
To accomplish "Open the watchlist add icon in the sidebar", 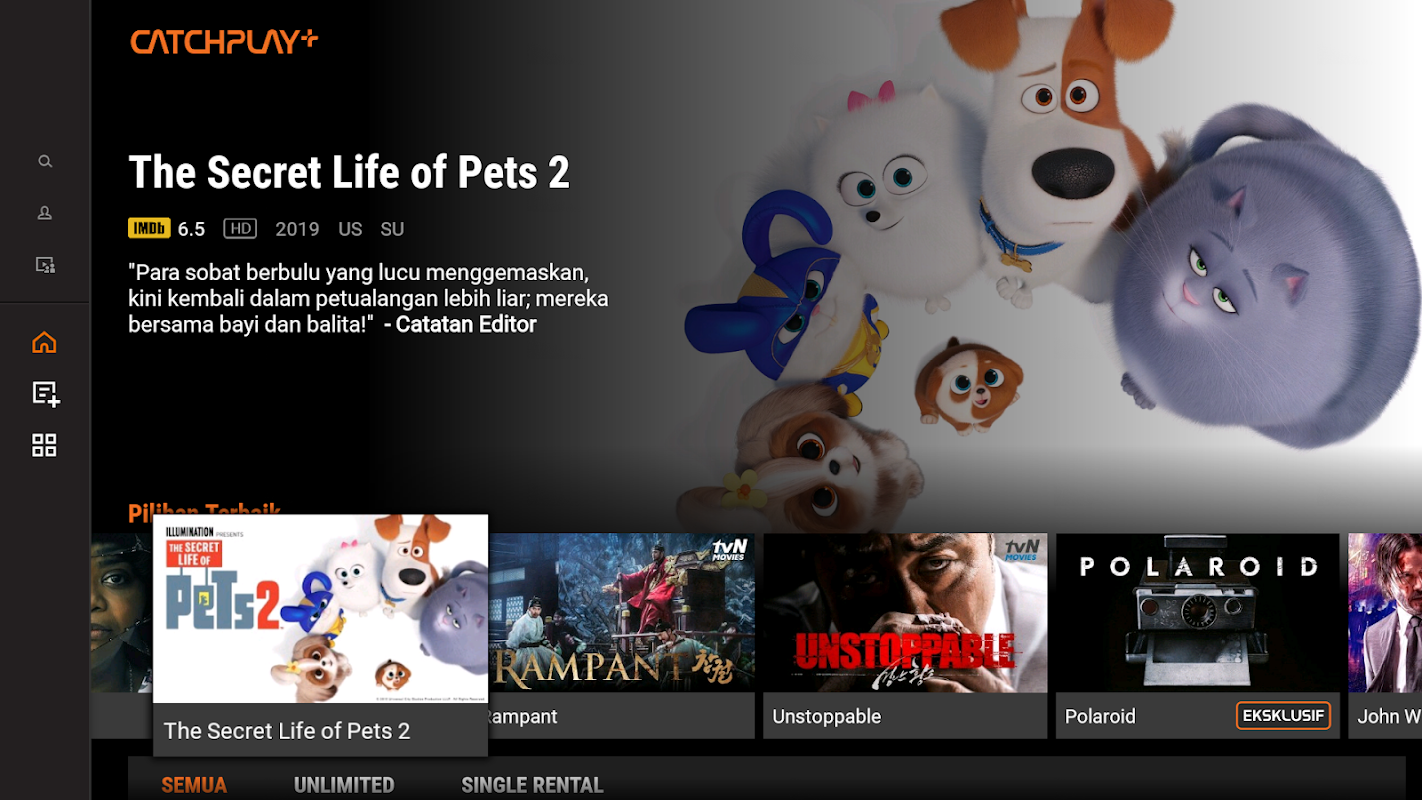I will (45, 394).
